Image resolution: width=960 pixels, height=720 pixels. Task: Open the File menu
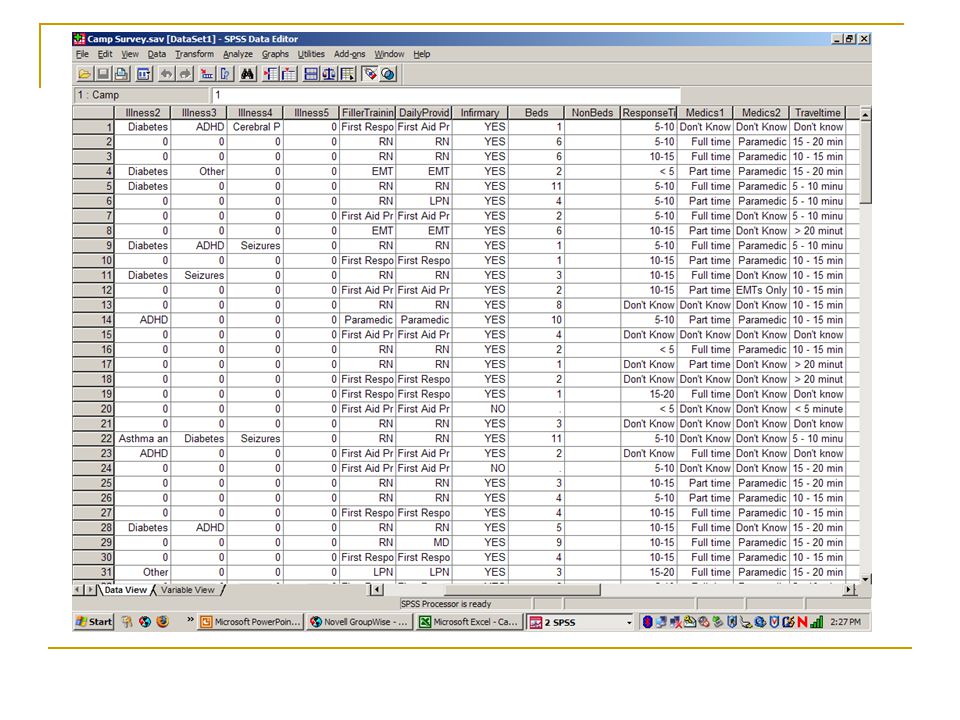82,54
